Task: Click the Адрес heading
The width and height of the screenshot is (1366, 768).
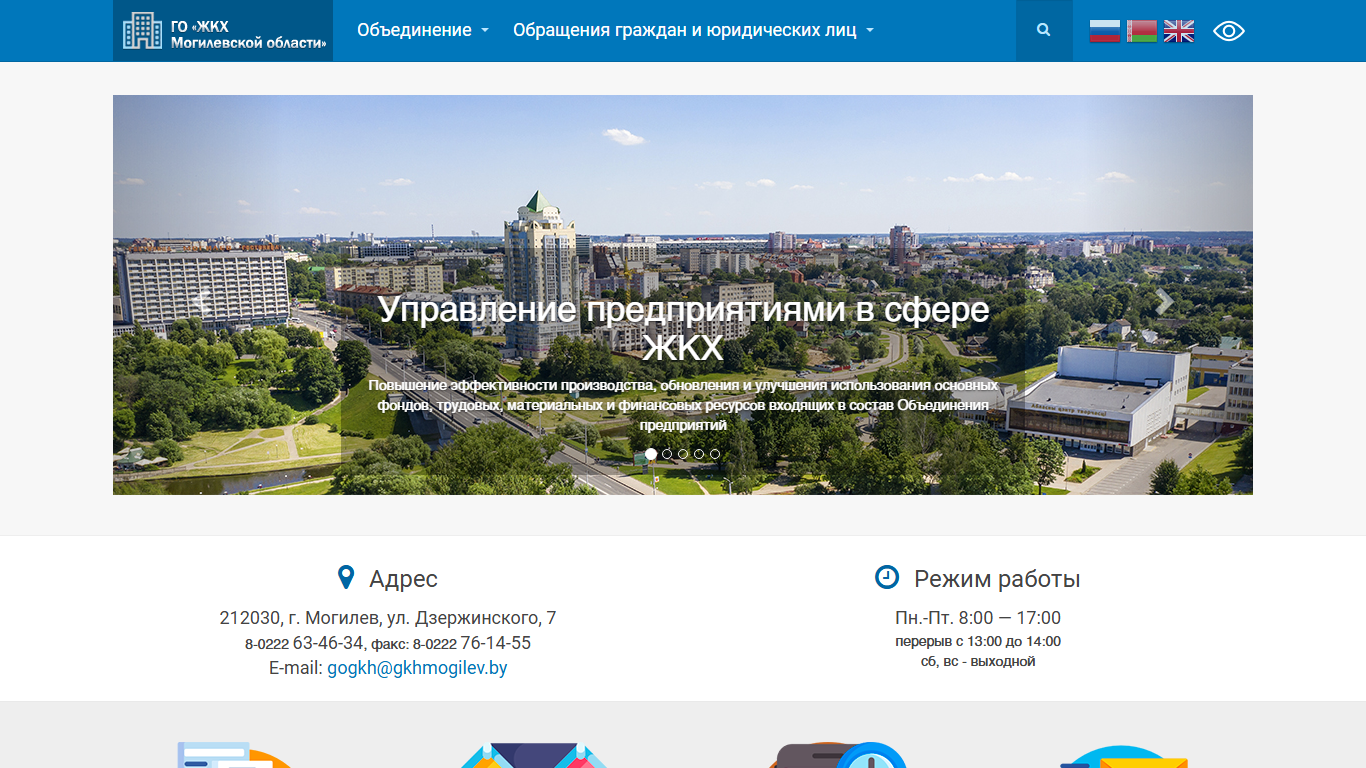Action: click(403, 579)
